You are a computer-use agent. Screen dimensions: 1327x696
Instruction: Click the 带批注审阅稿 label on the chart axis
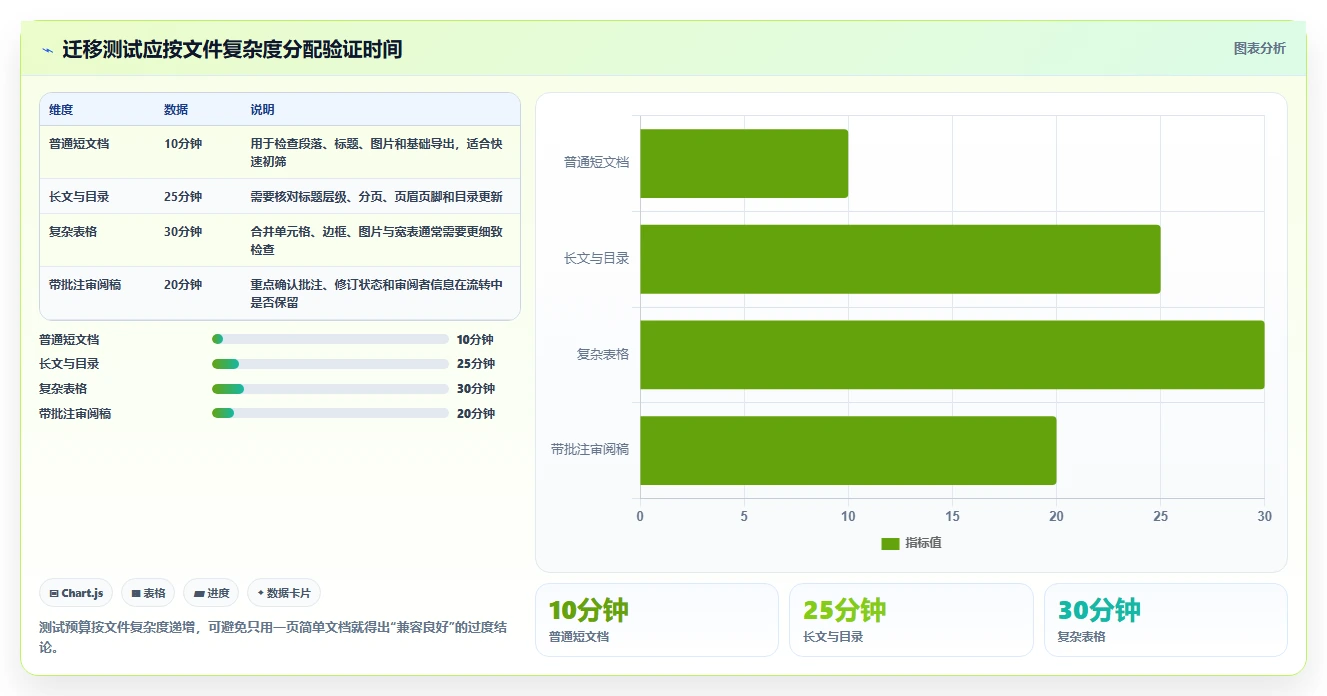[590, 450]
